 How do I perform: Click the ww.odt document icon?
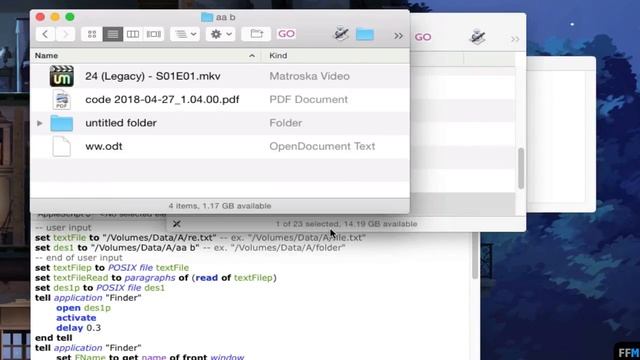(62, 147)
